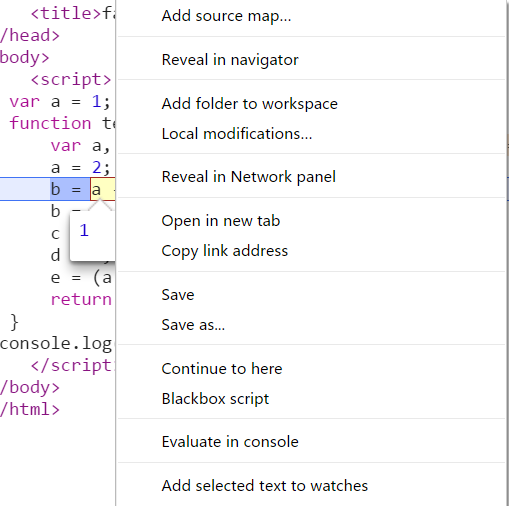509x506 pixels.
Task: Choose Open in new tab
Action: click(221, 221)
